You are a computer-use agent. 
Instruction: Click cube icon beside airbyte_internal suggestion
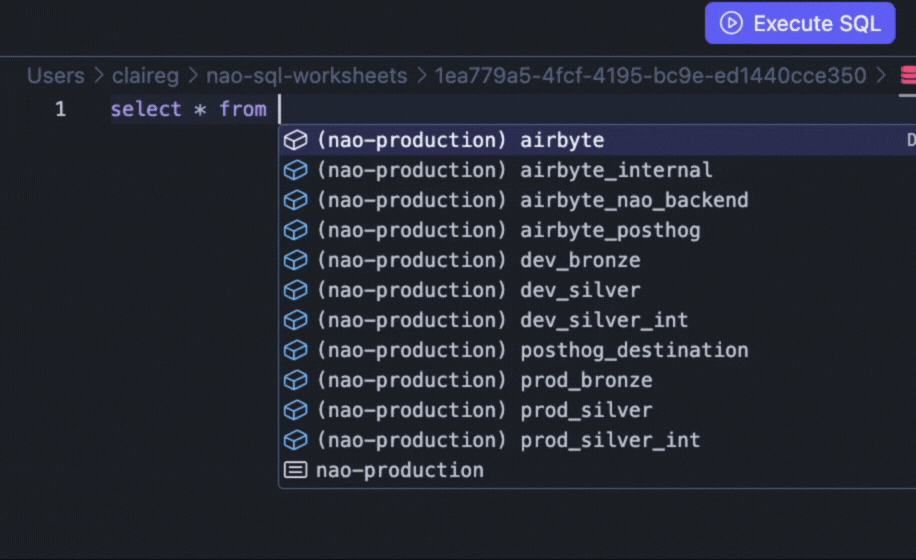pos(295,170)
